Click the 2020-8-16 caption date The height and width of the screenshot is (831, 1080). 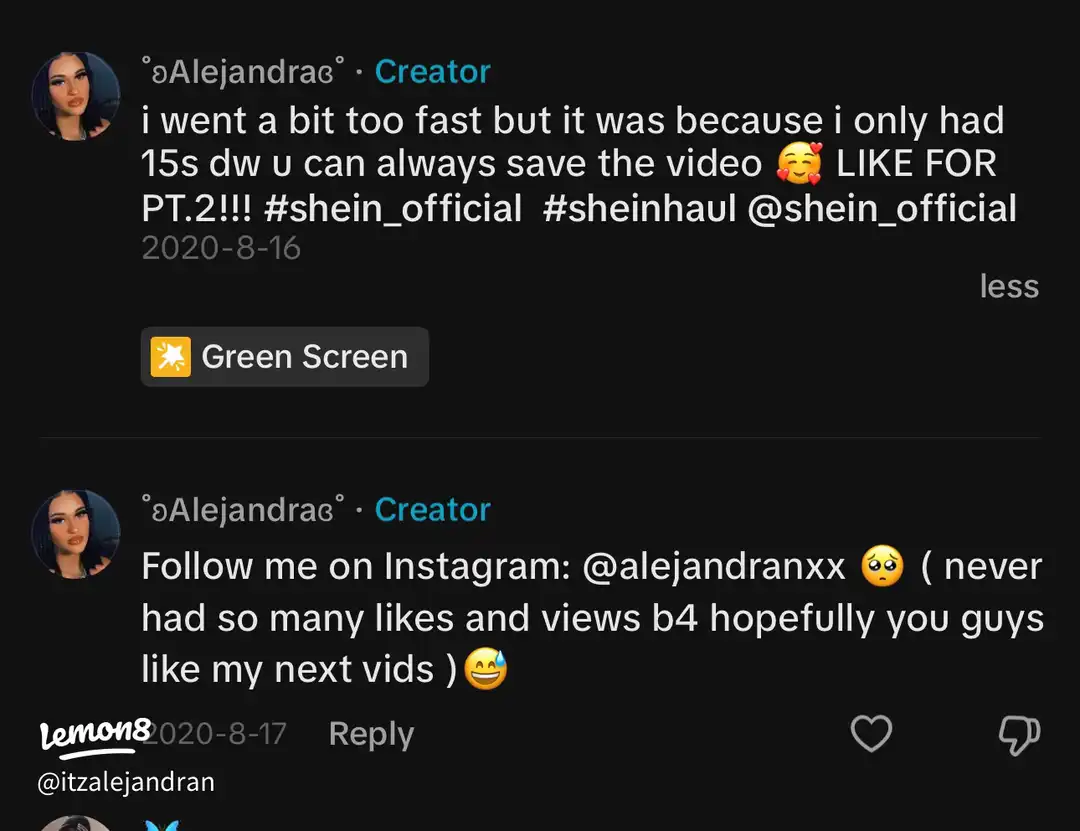221,248
